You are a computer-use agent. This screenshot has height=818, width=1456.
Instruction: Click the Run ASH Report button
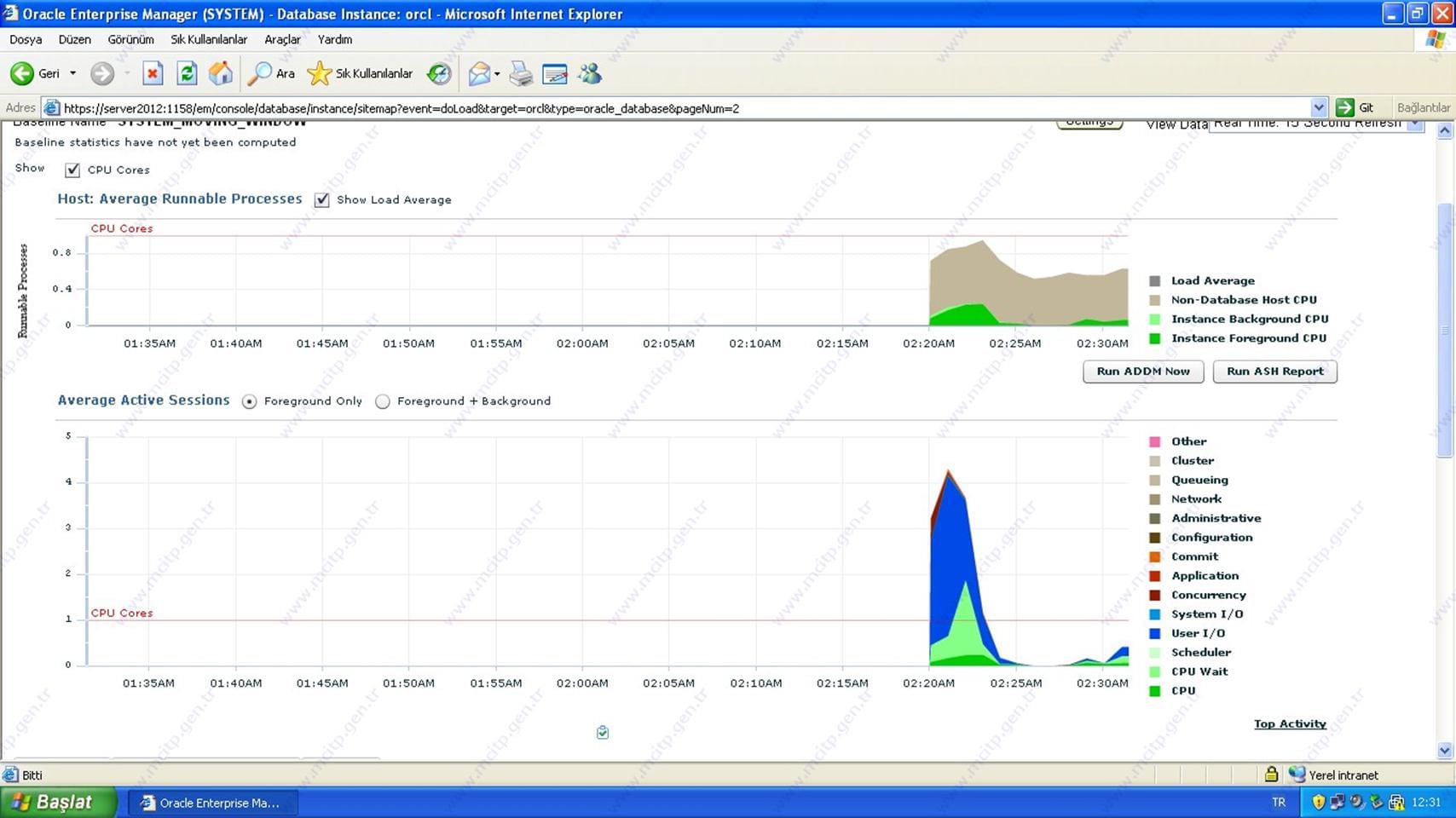pos(1274,372)
